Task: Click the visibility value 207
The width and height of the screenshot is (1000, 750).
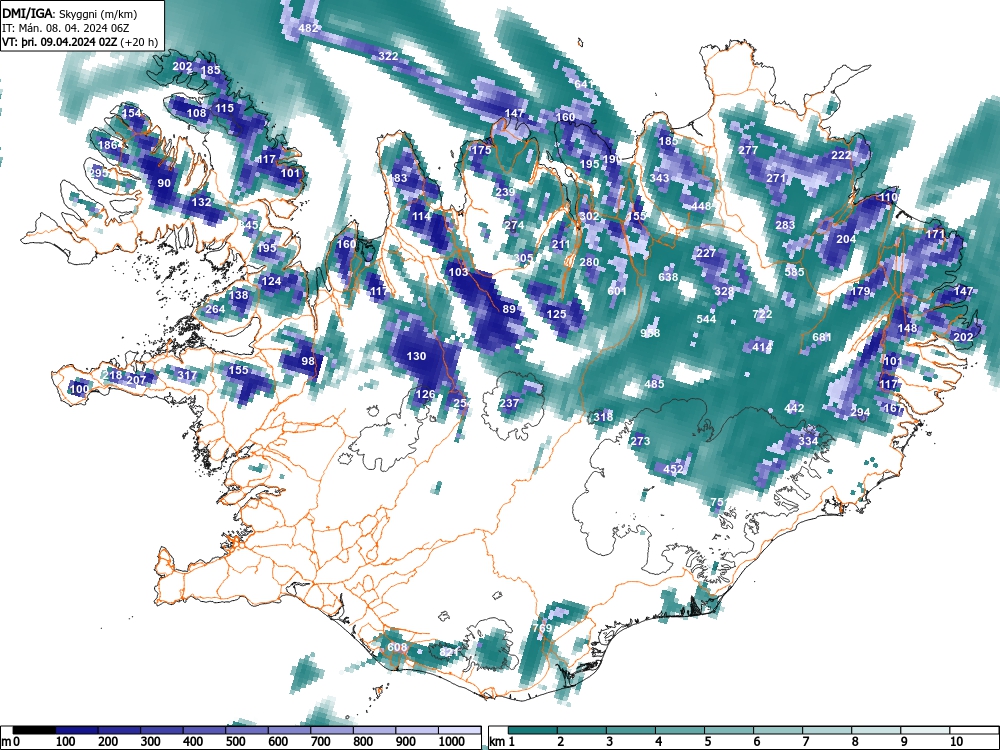Action: [137, 380]
